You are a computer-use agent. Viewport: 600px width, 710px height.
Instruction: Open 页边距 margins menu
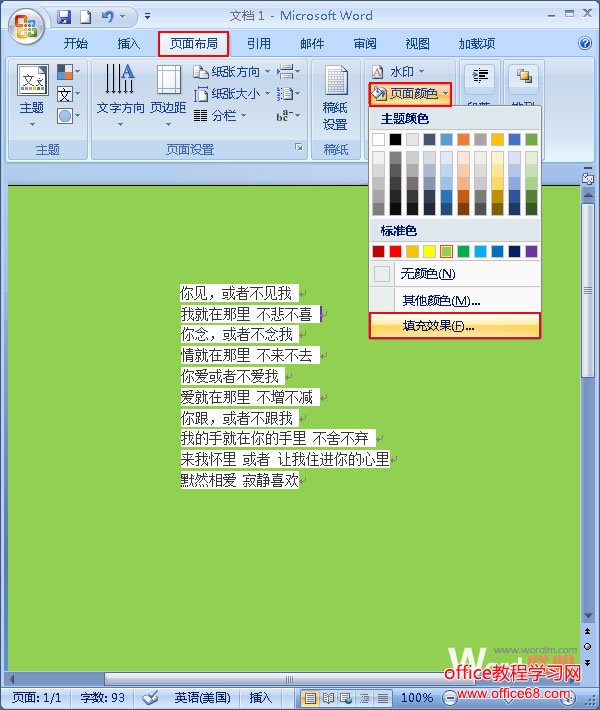(x=168, y=95)
